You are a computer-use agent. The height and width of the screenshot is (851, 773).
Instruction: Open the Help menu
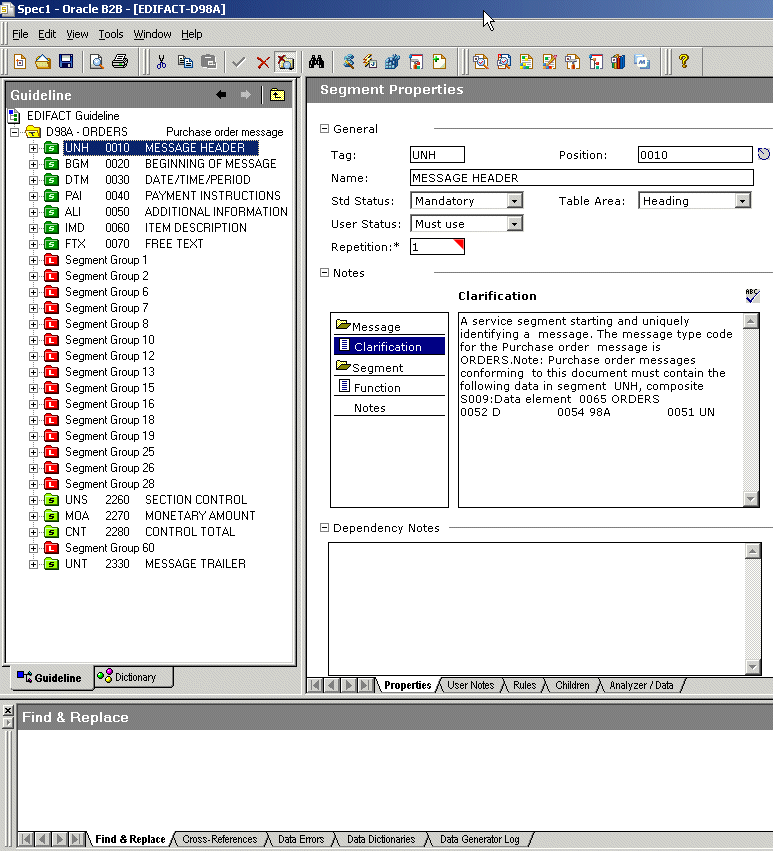[x=192, y=34]
